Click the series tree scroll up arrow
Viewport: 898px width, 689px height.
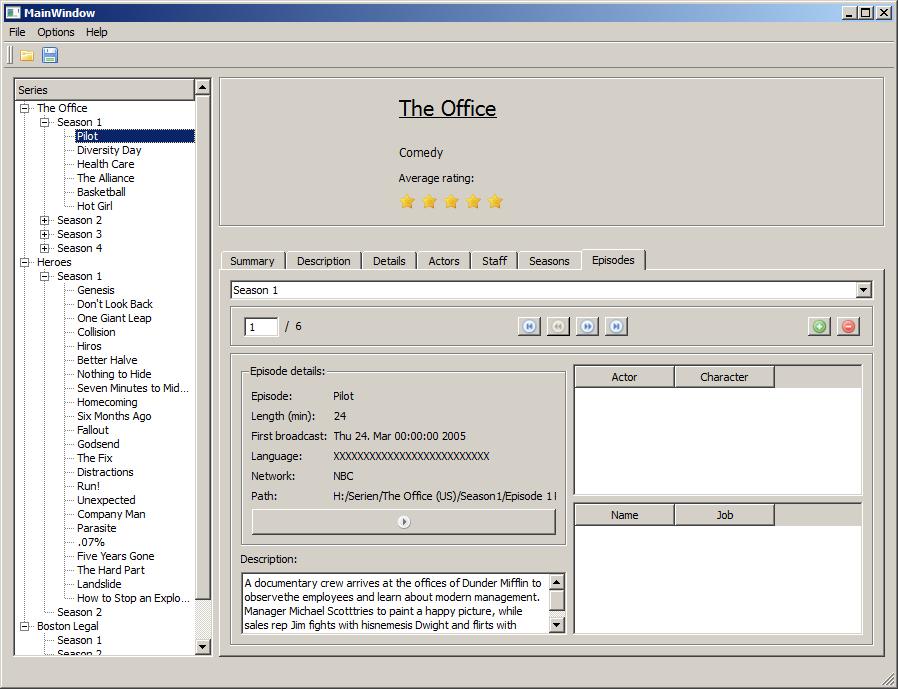(x=202, y=87)
